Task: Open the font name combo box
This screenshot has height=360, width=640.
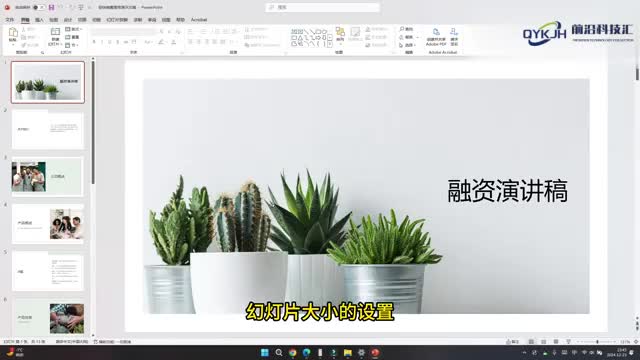Action: 124,31
